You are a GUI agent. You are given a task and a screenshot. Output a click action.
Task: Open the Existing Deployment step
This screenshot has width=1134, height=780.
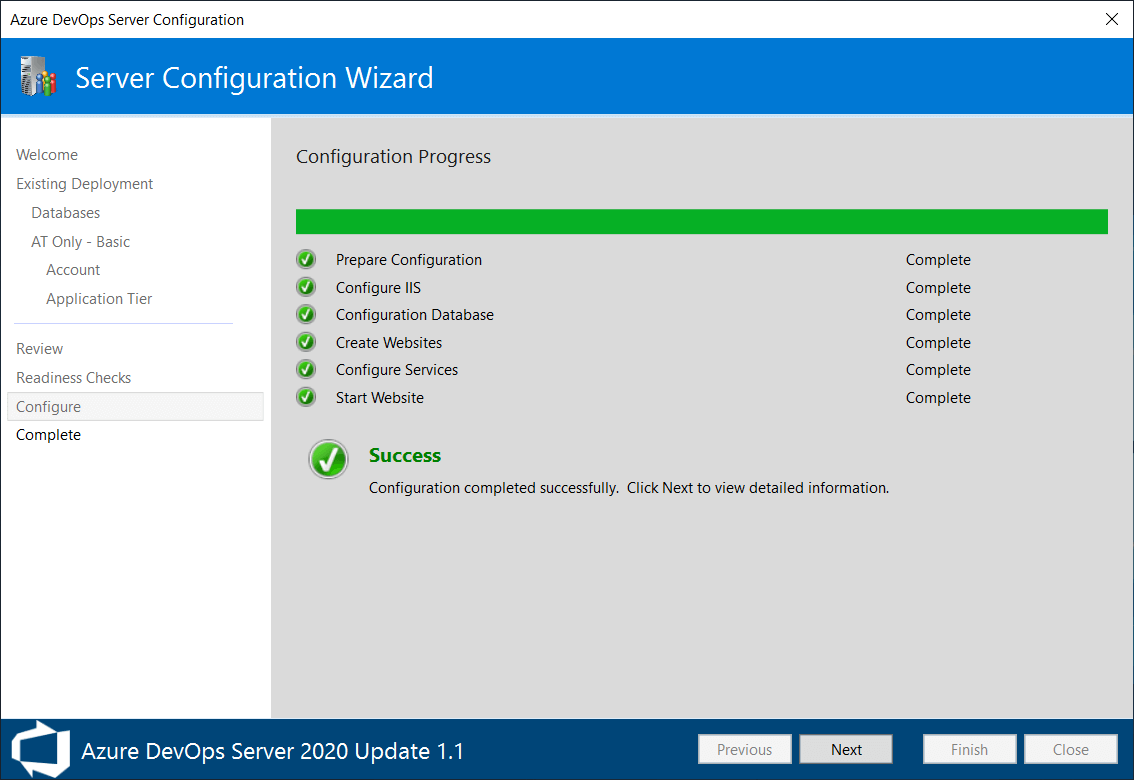(85, 184)
